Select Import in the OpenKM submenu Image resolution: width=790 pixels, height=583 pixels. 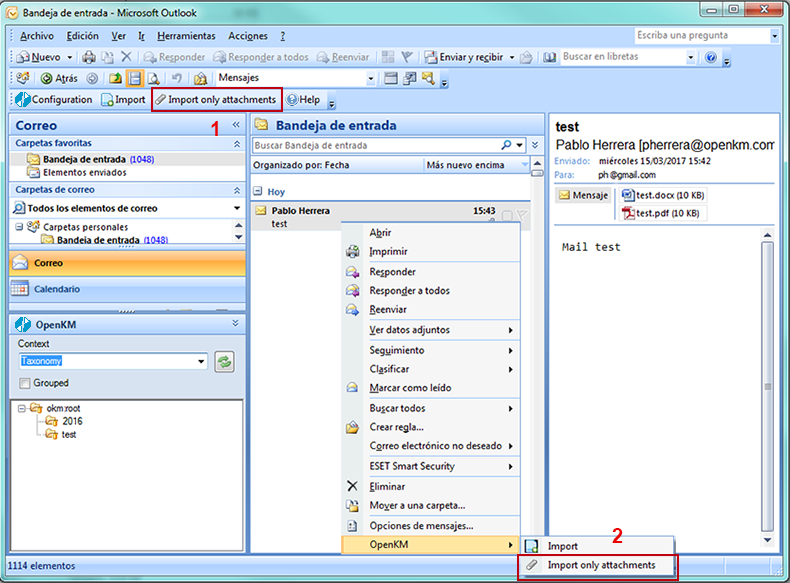(598, 546)
